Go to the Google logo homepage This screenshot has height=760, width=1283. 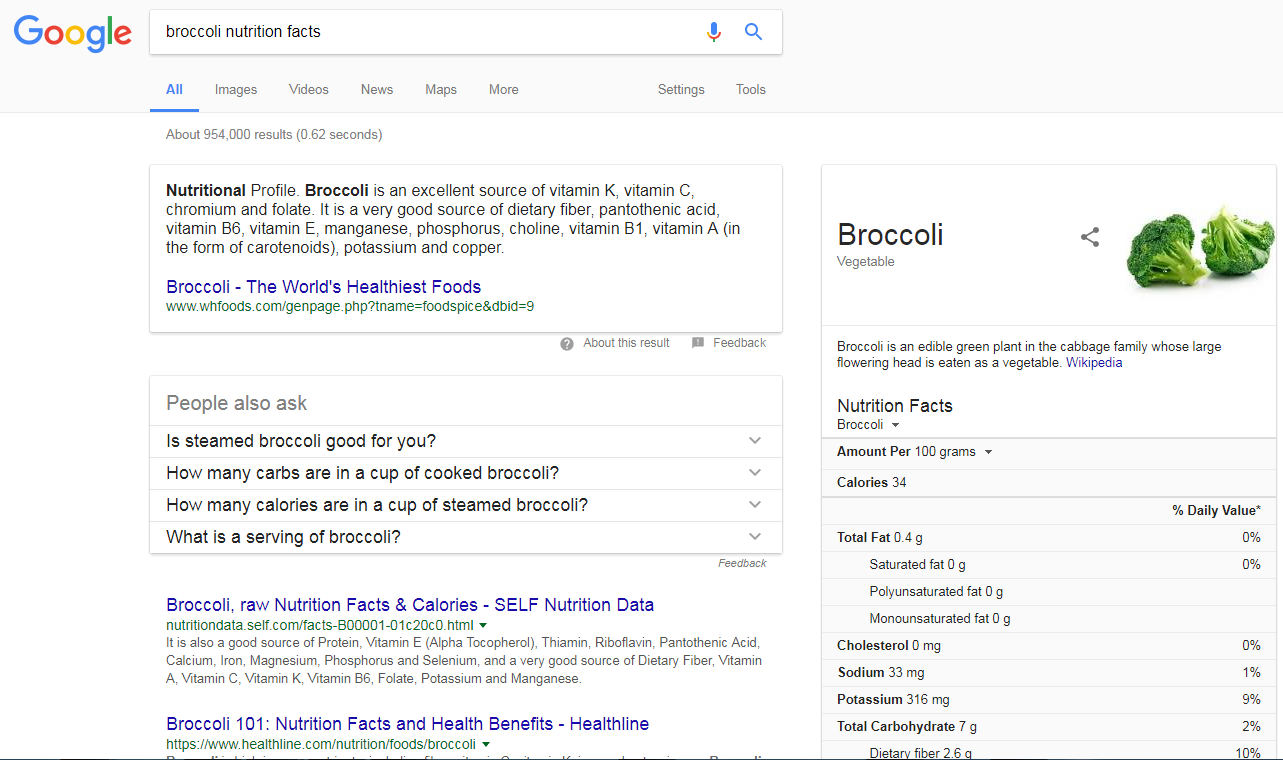[73, 33]
